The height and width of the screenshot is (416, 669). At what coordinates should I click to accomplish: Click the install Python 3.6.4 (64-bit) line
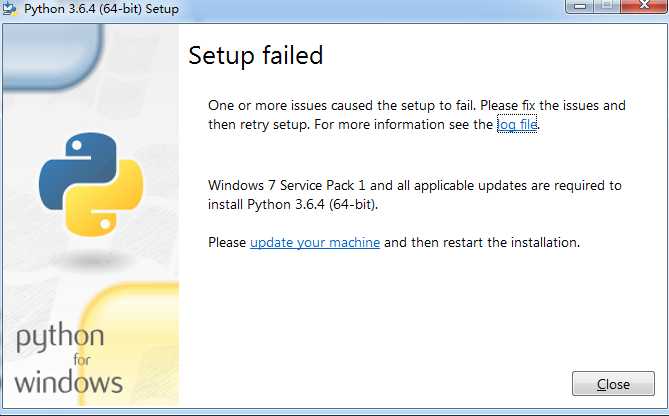coord(293,204)
